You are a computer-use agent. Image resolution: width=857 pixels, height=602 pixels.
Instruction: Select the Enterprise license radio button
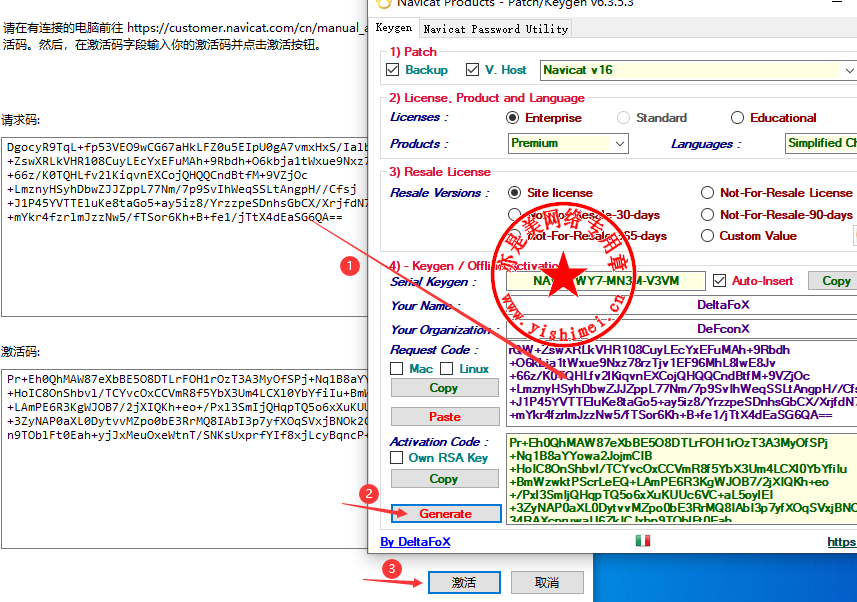tap(512, 118)
